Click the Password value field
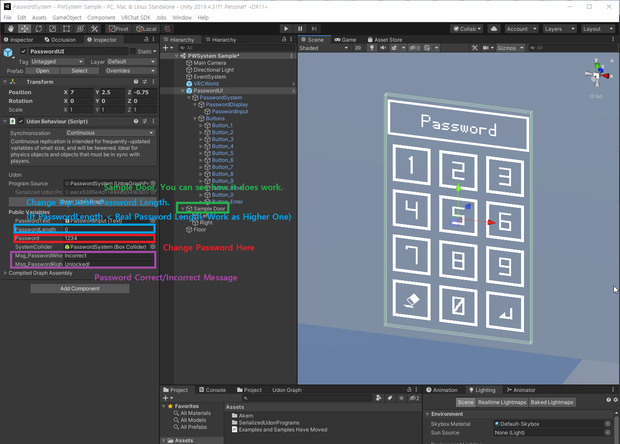Image resolution: width=620 pixels, height=444 pixels. tap(109, 238)
